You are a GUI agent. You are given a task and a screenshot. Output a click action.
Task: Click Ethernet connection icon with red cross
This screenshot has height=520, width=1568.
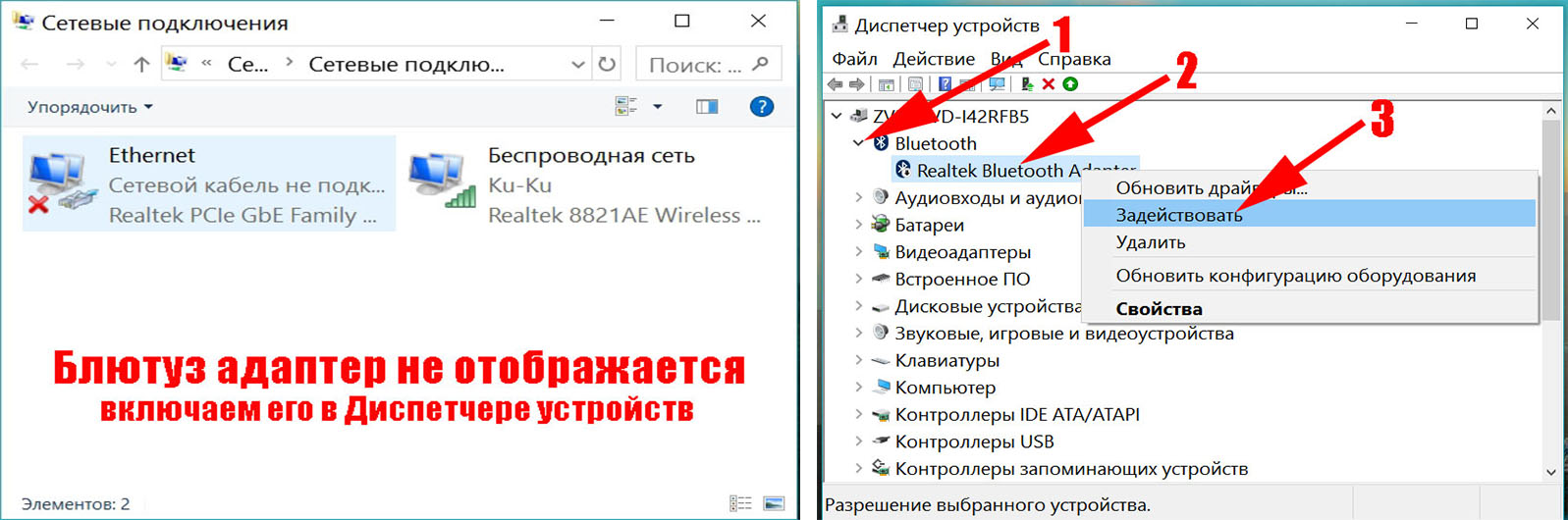tap(63, 182)
